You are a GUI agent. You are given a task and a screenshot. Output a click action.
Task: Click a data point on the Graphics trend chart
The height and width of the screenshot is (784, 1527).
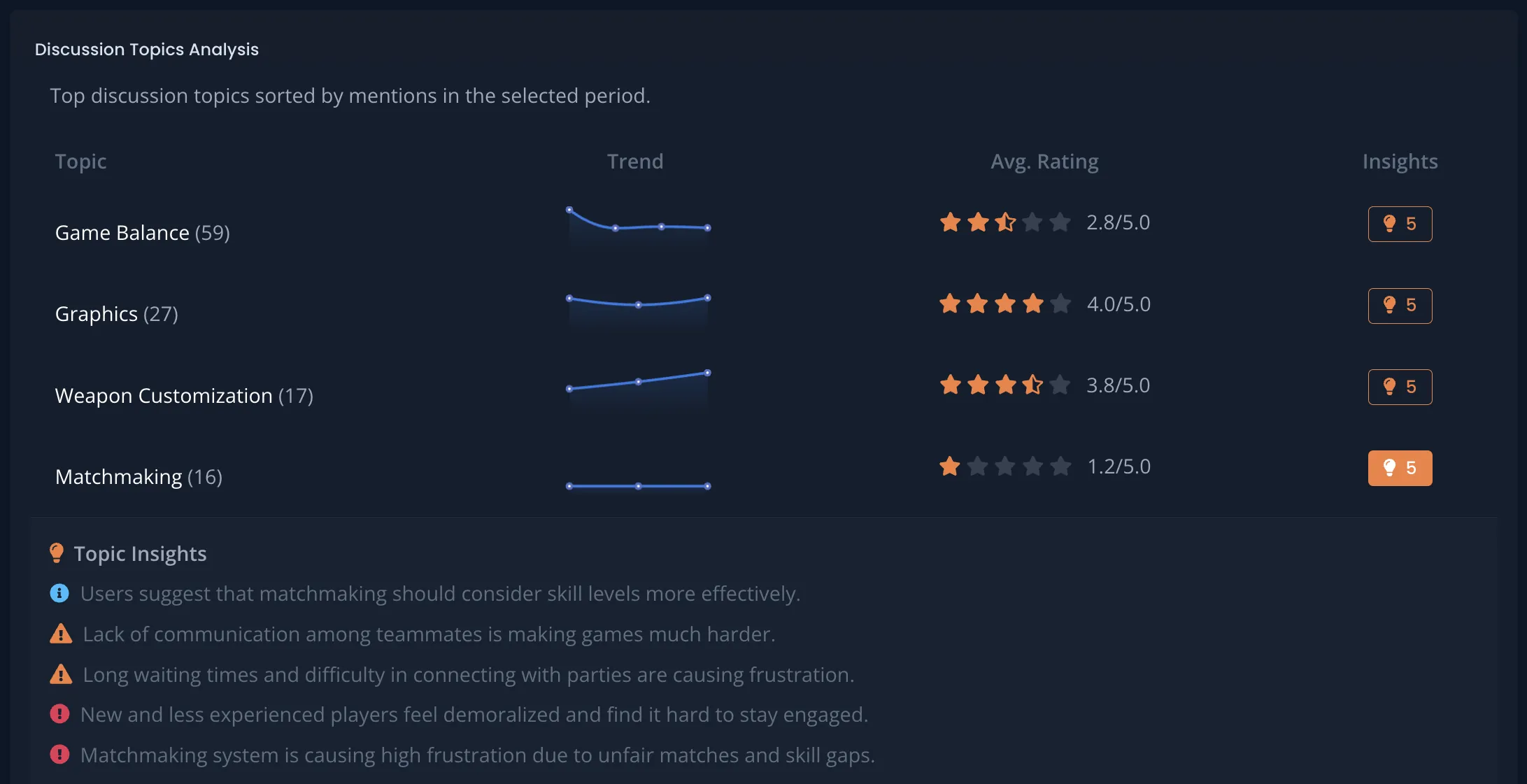pos(637,304)
